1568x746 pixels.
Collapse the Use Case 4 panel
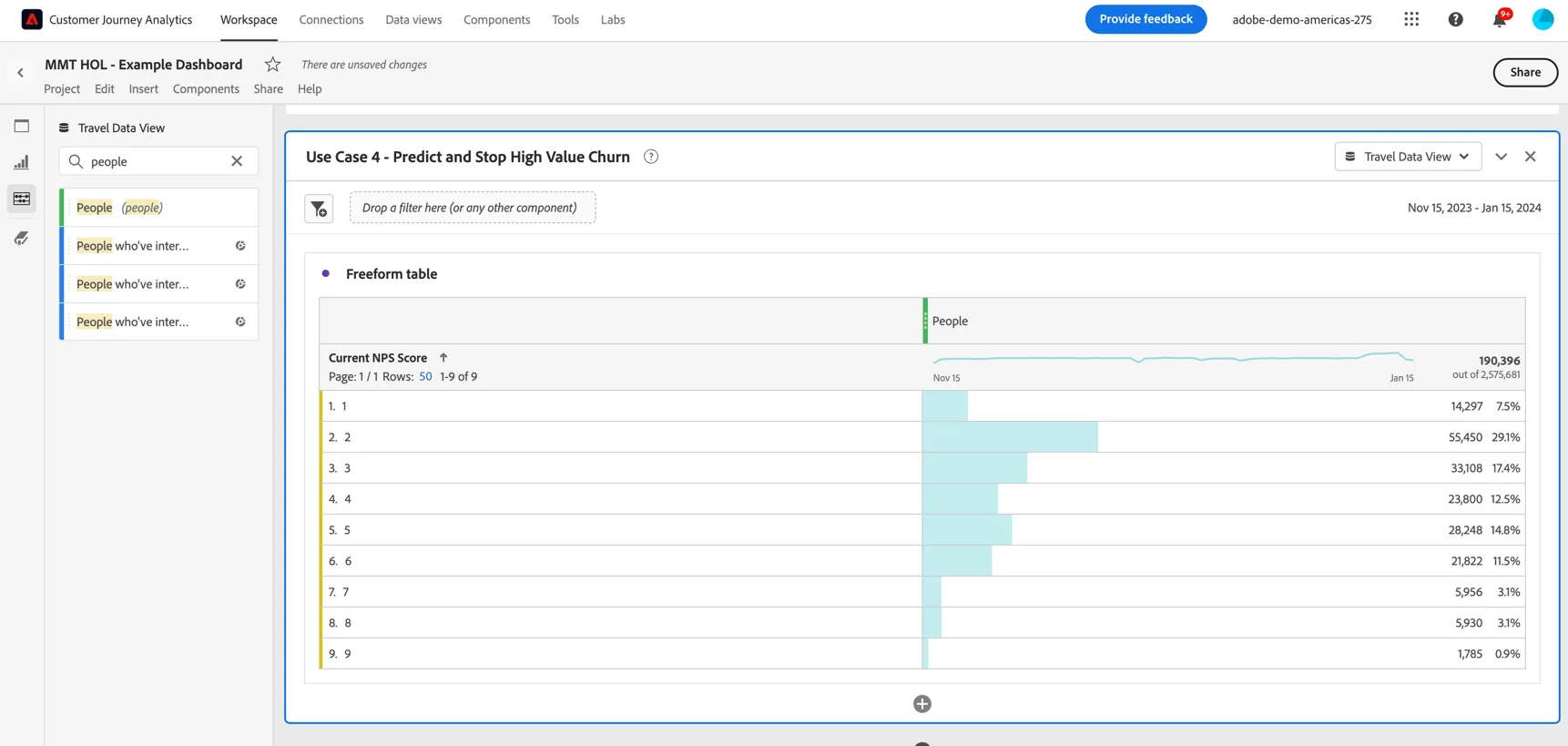pos(1502,157)
